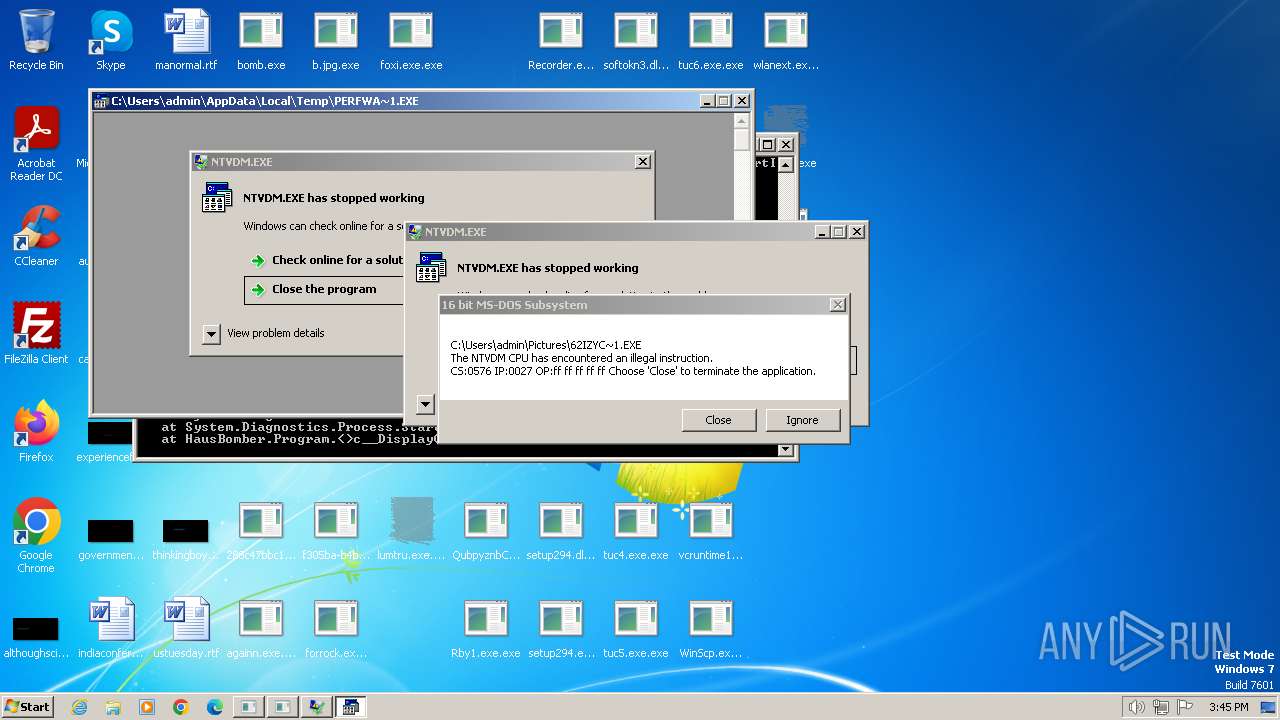
Task: Select the Rby1.exe.exe desktop file
Action: [486, 628]
